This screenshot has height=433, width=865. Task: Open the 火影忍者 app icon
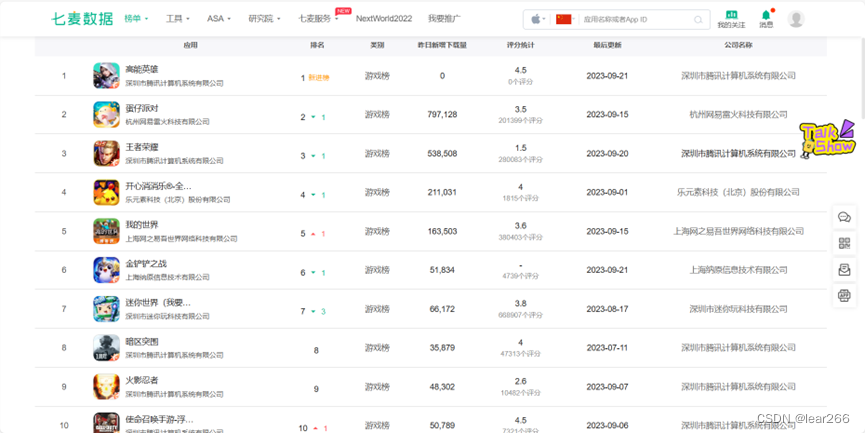(x=106, y=387)
